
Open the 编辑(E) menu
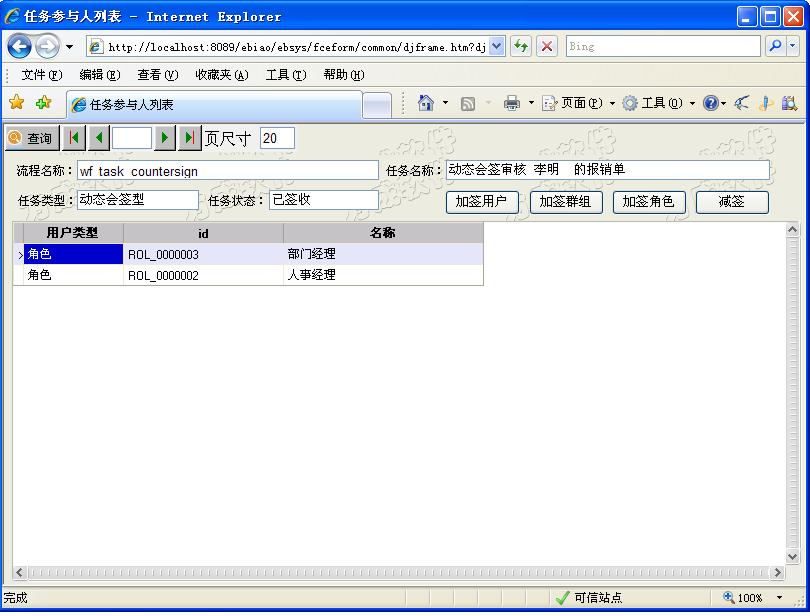pos(100,75)
